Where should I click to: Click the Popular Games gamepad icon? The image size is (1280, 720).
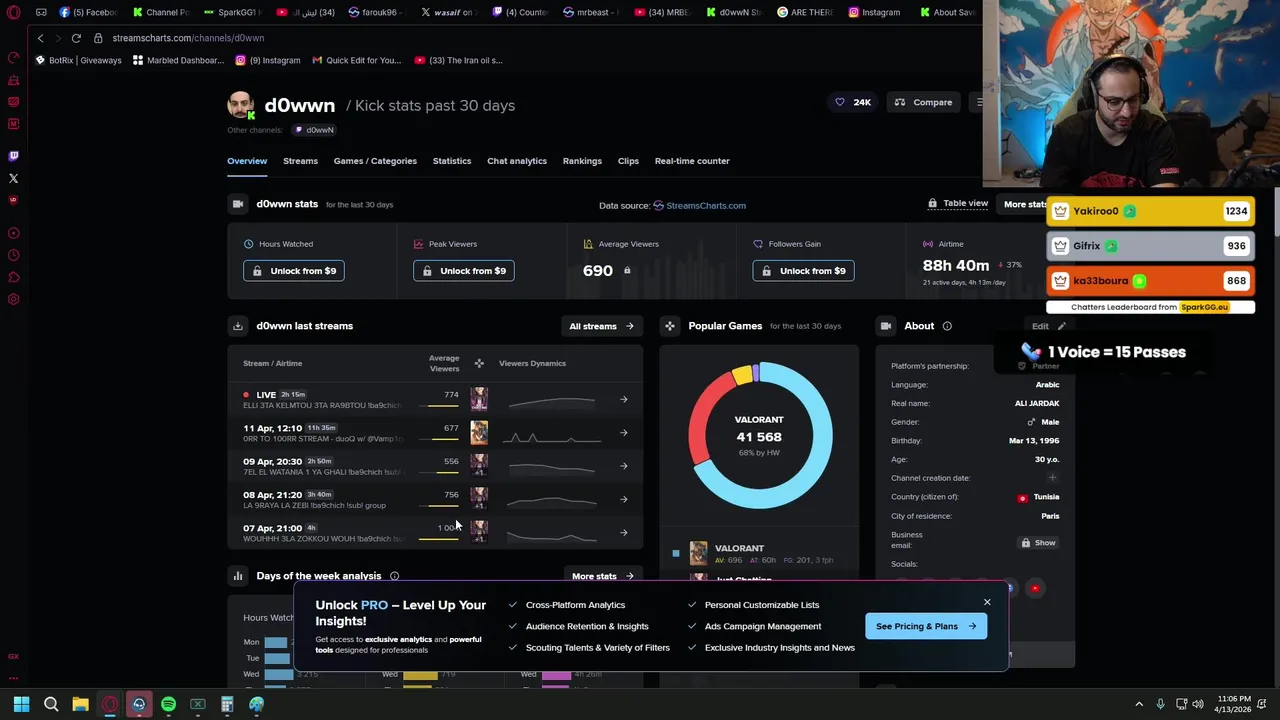tap(670, 326)
